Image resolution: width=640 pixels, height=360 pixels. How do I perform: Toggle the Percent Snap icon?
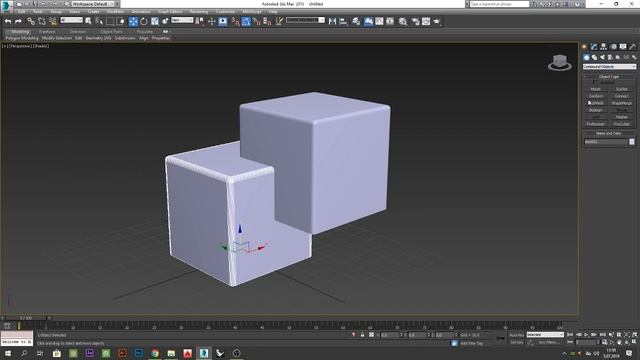[257, 21]
